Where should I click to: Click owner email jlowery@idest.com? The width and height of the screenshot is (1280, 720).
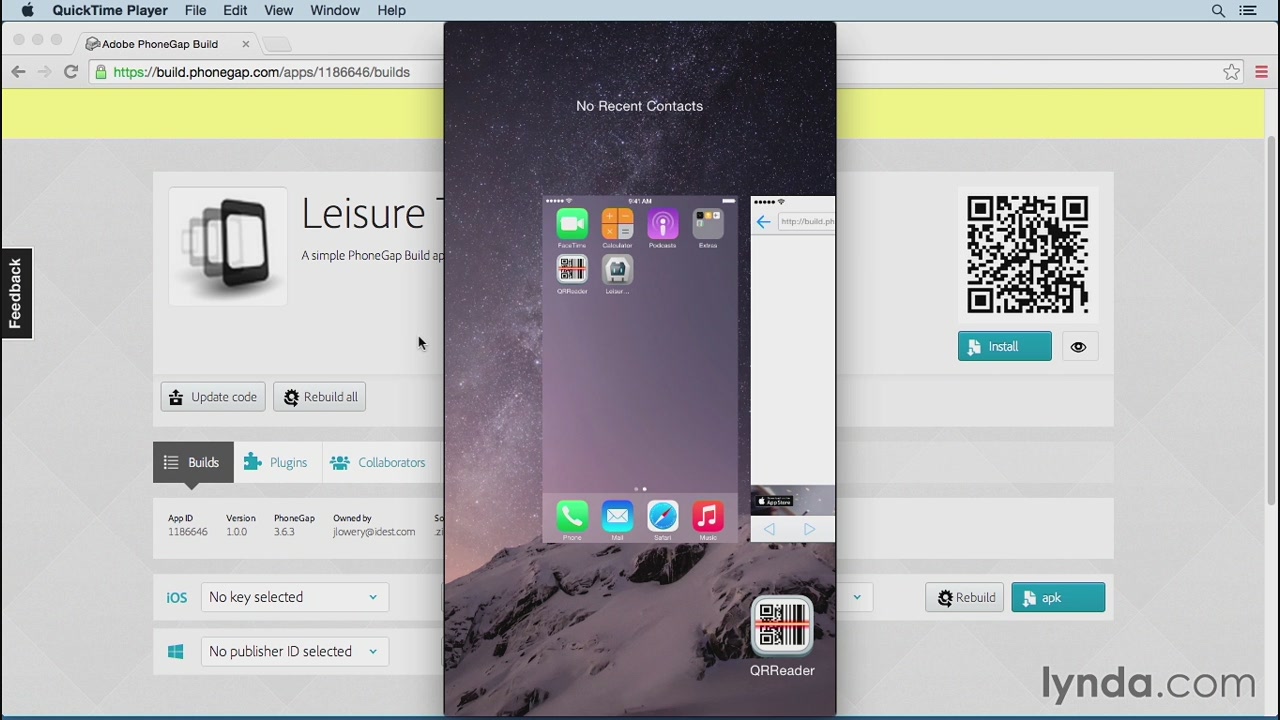pos(374,532)
